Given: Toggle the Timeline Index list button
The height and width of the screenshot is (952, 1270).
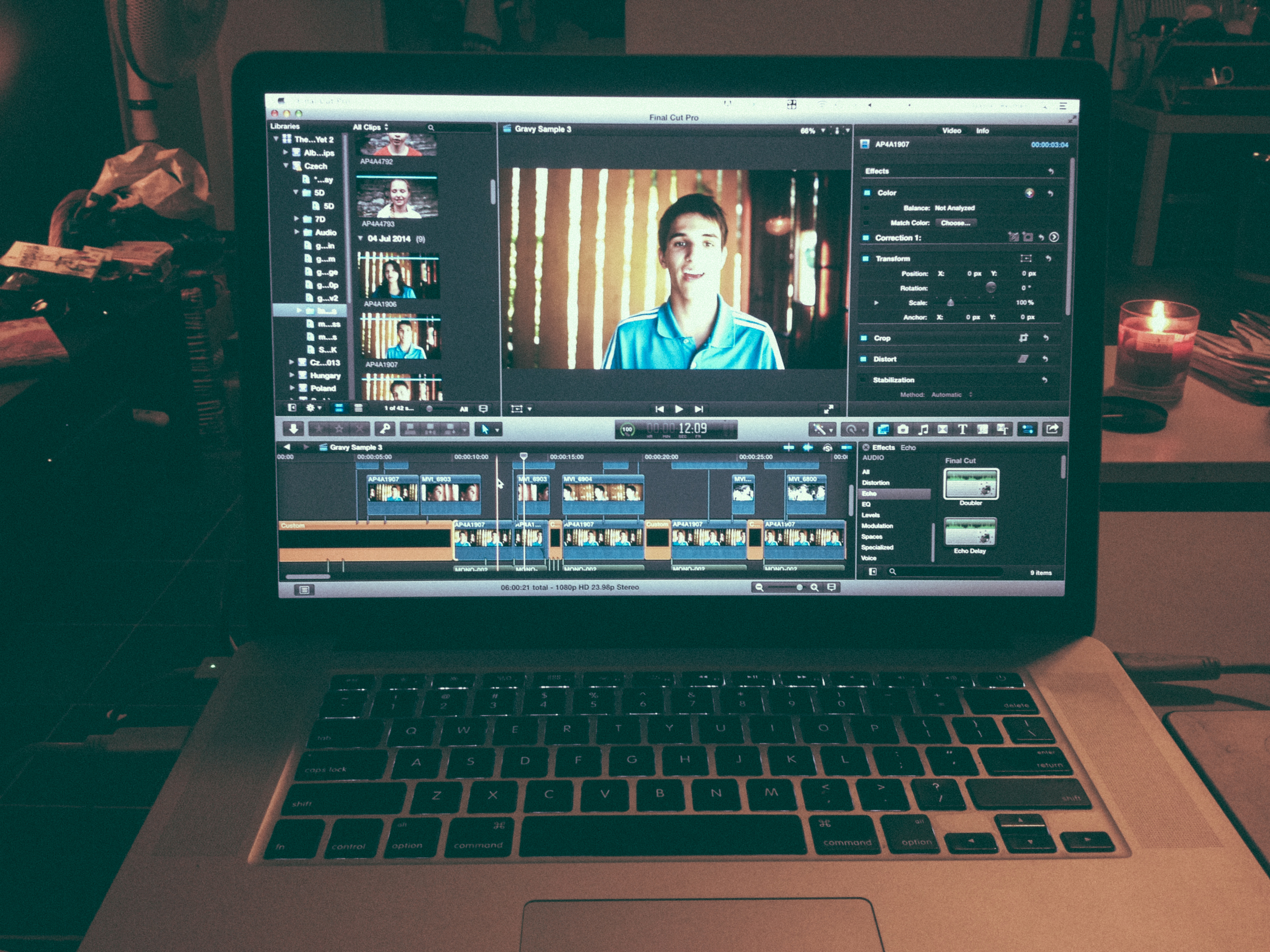Looking at the screenshot, I should click(x=304, y=589).
